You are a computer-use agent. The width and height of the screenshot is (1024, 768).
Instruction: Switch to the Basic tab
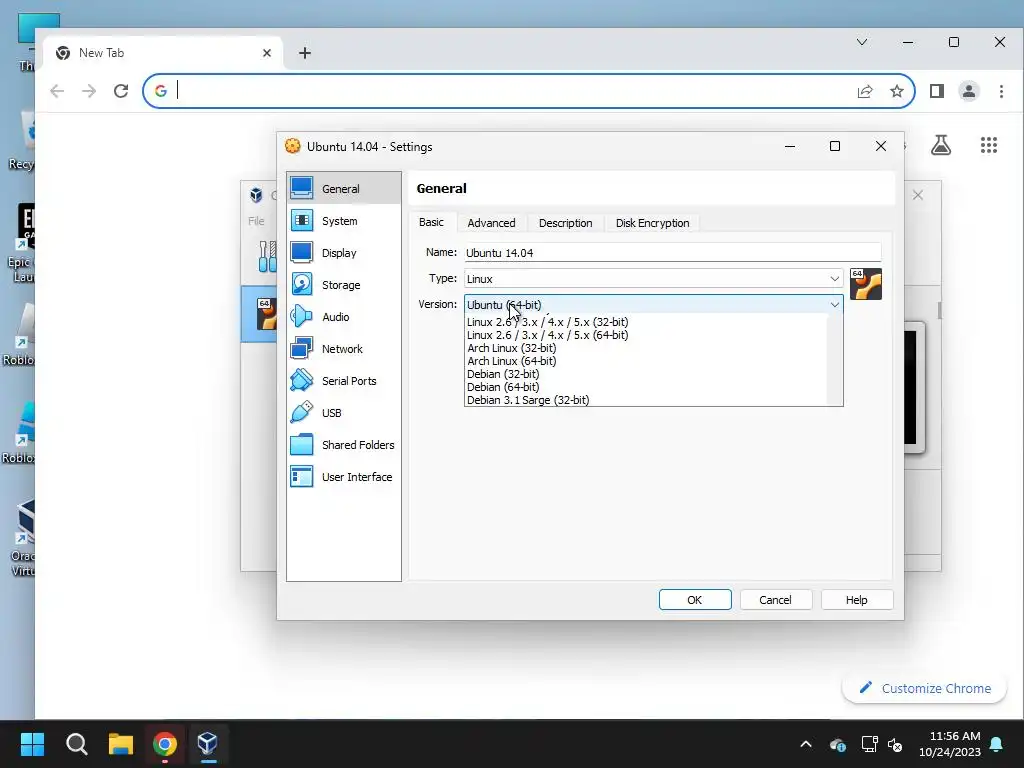point(432,222)
